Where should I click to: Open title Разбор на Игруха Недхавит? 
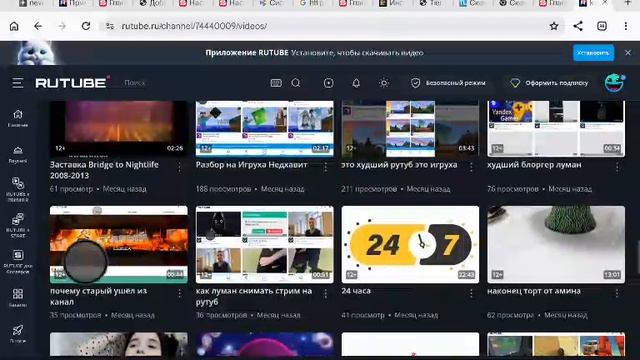pyautogui.click(x=251, y=164)
